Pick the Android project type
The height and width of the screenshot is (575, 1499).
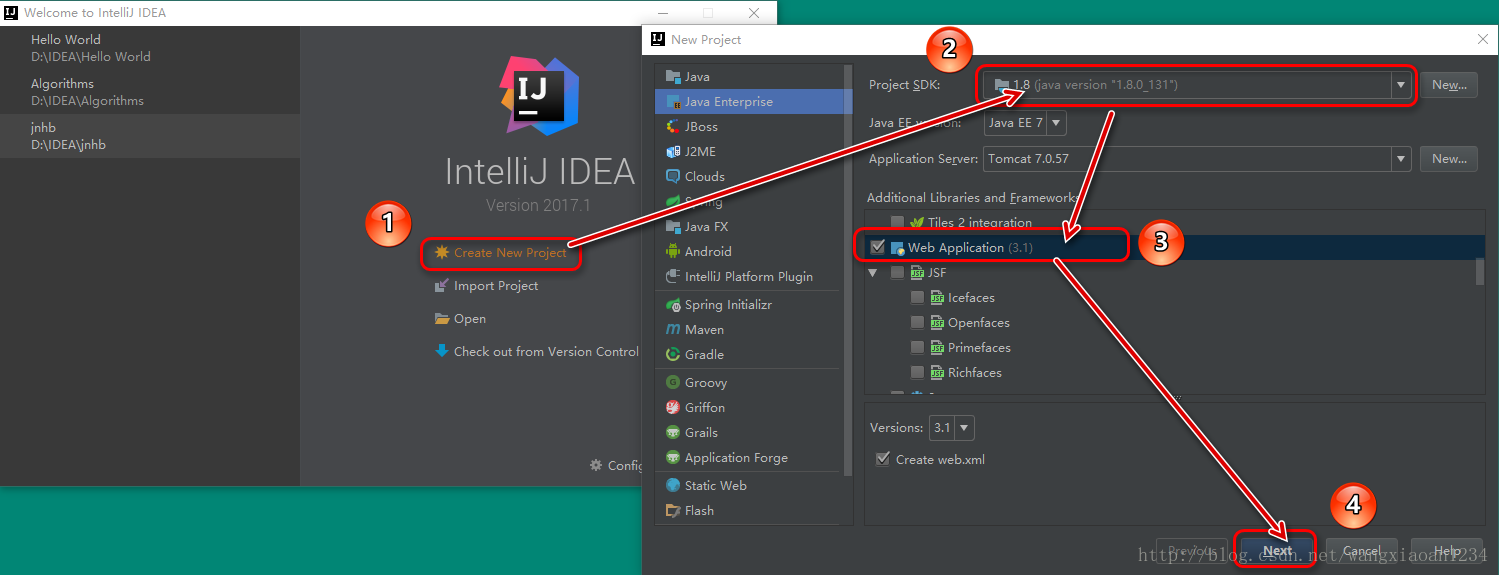[x=753, y=252]
